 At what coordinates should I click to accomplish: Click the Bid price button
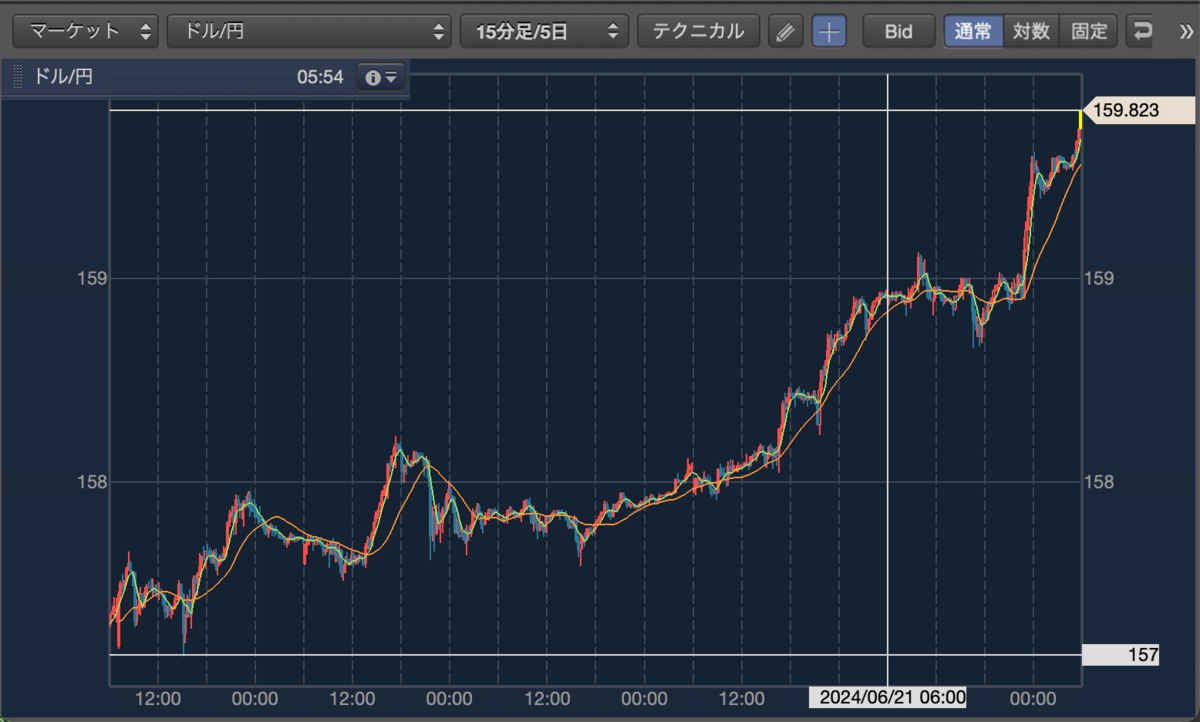pos(899,31)
